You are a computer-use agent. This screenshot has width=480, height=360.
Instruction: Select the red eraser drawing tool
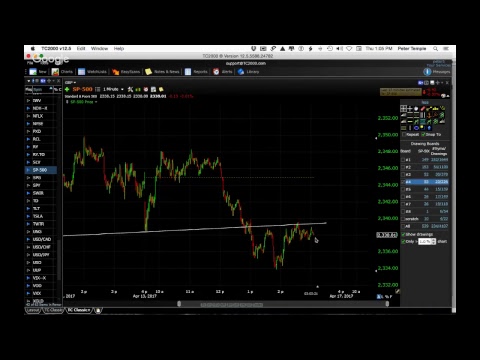423,108
